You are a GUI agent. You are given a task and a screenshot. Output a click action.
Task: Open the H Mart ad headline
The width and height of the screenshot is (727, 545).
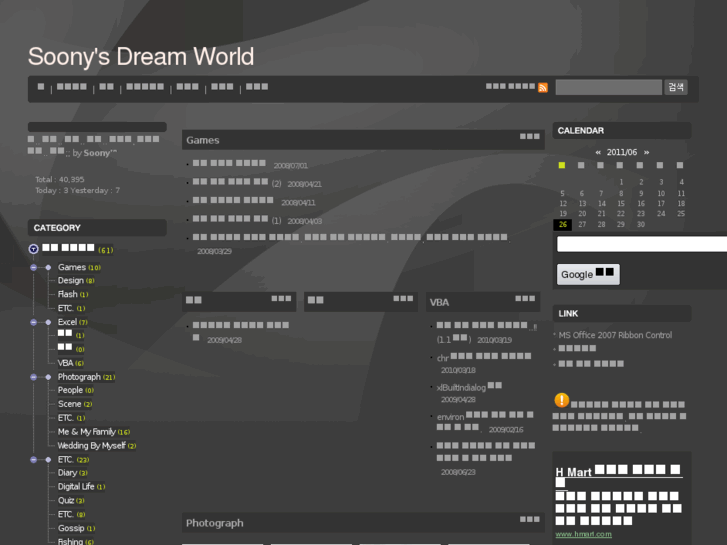(618, 471)
